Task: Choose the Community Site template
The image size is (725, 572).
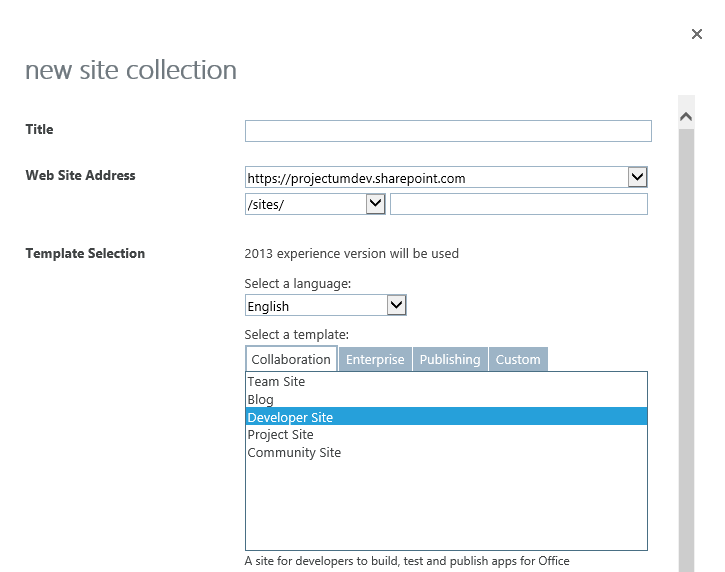Action: click(x=294, y=453)
